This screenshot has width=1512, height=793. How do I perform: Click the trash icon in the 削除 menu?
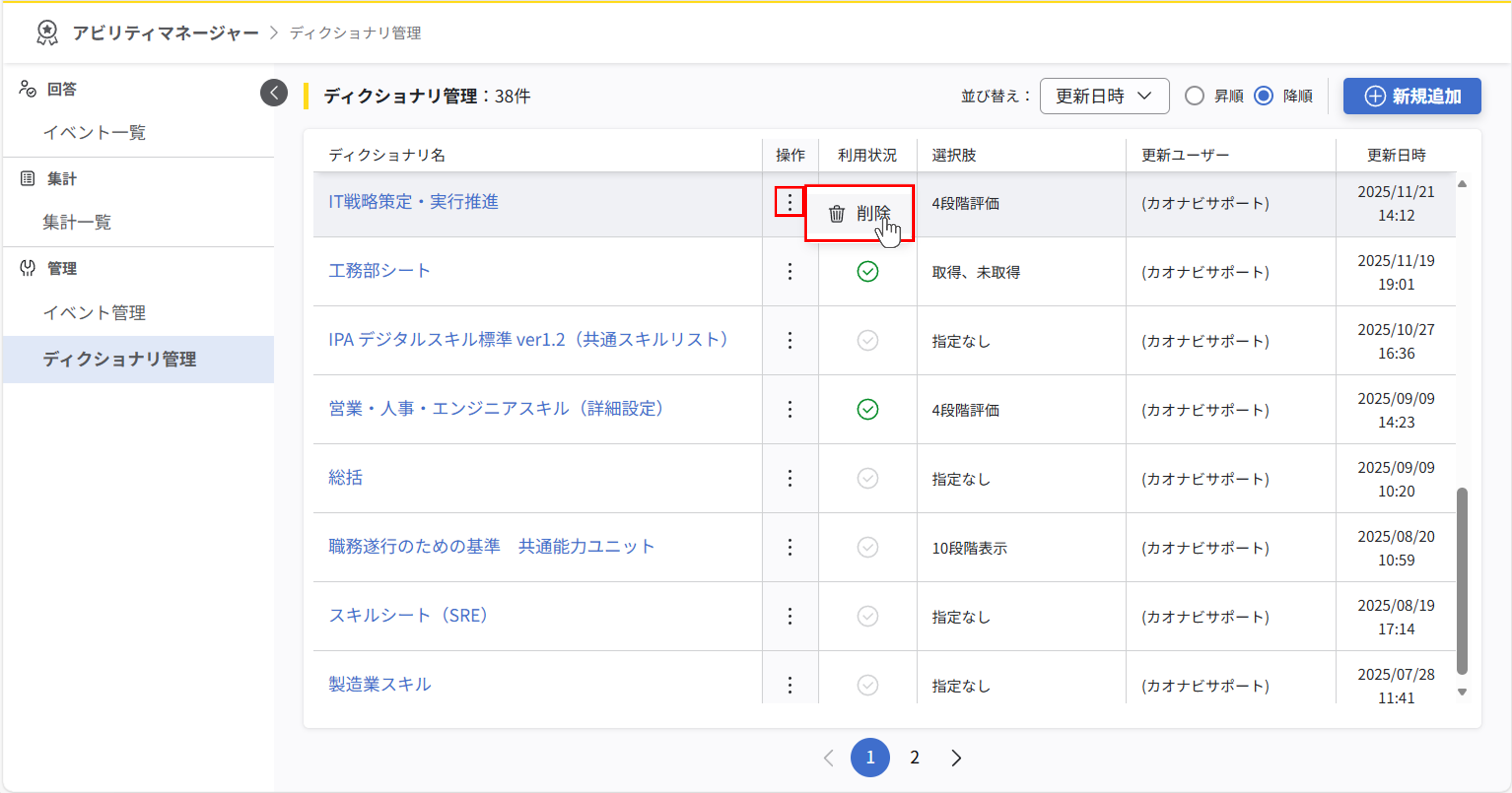[836, 213]
